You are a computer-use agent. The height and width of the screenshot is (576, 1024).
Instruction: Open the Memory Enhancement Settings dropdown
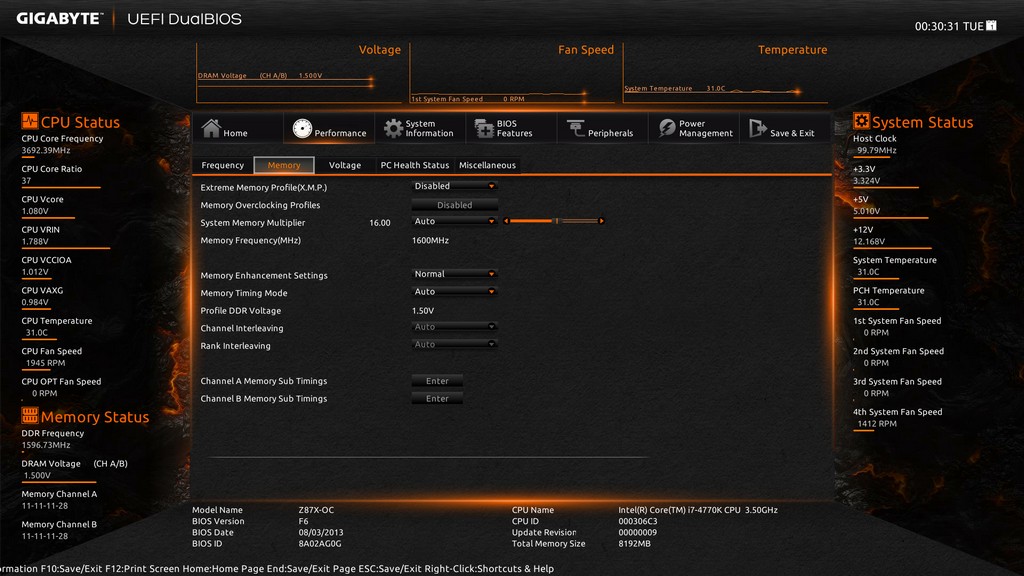[455, 274]
